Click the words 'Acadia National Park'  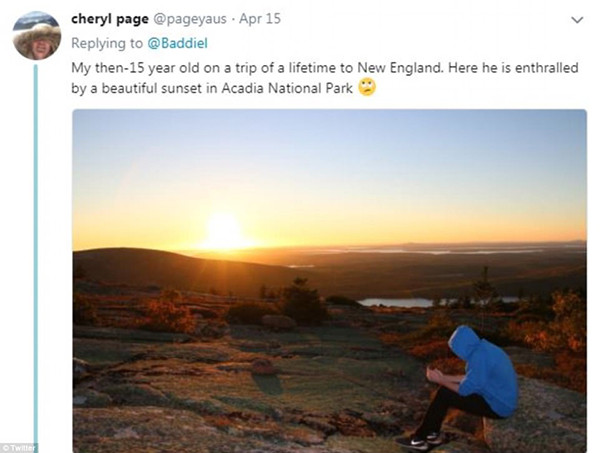pos(296,88)
